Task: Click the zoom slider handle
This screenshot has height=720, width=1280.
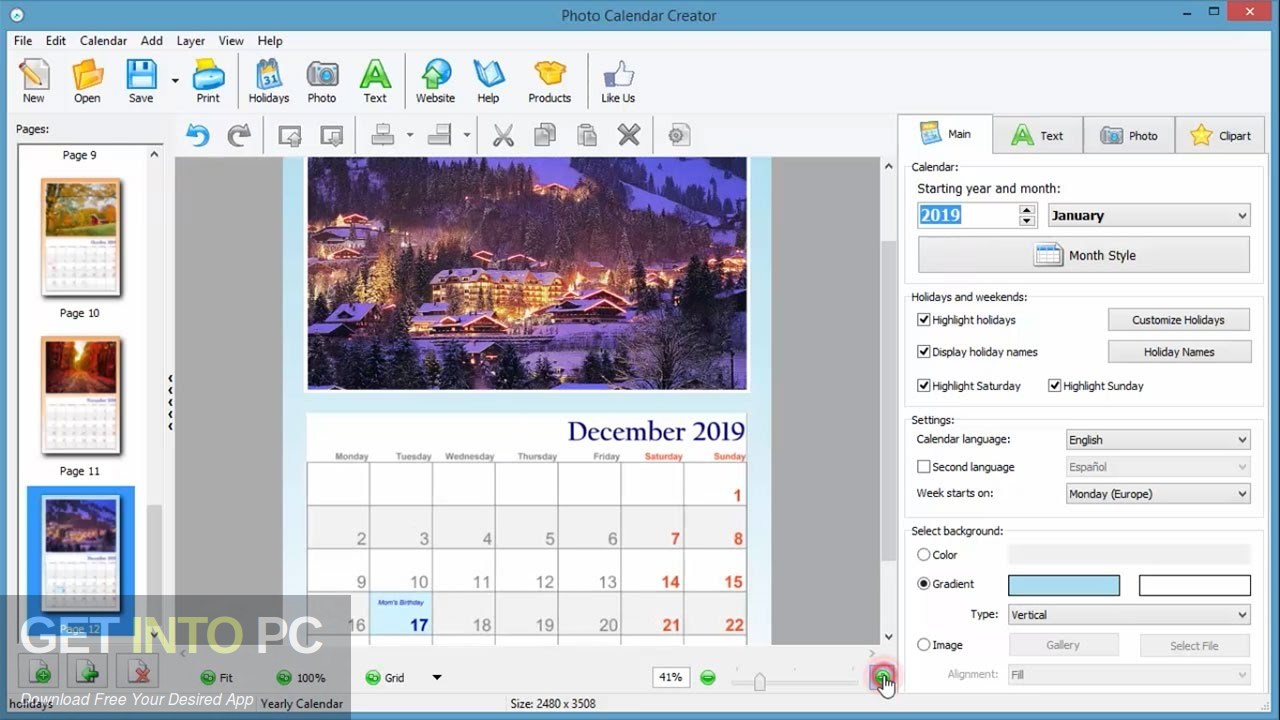Action: (760, 681)
